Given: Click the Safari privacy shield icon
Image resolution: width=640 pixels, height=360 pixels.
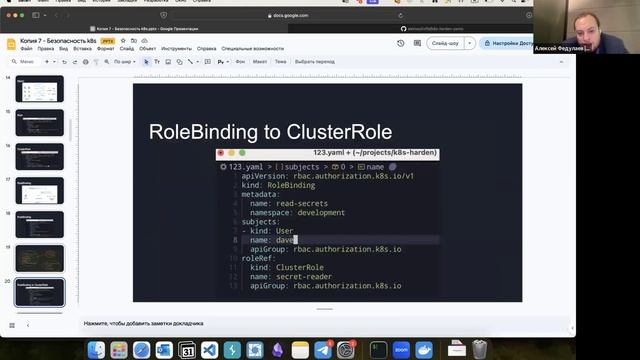Looking at the screenshot, I should click(164, 16).
